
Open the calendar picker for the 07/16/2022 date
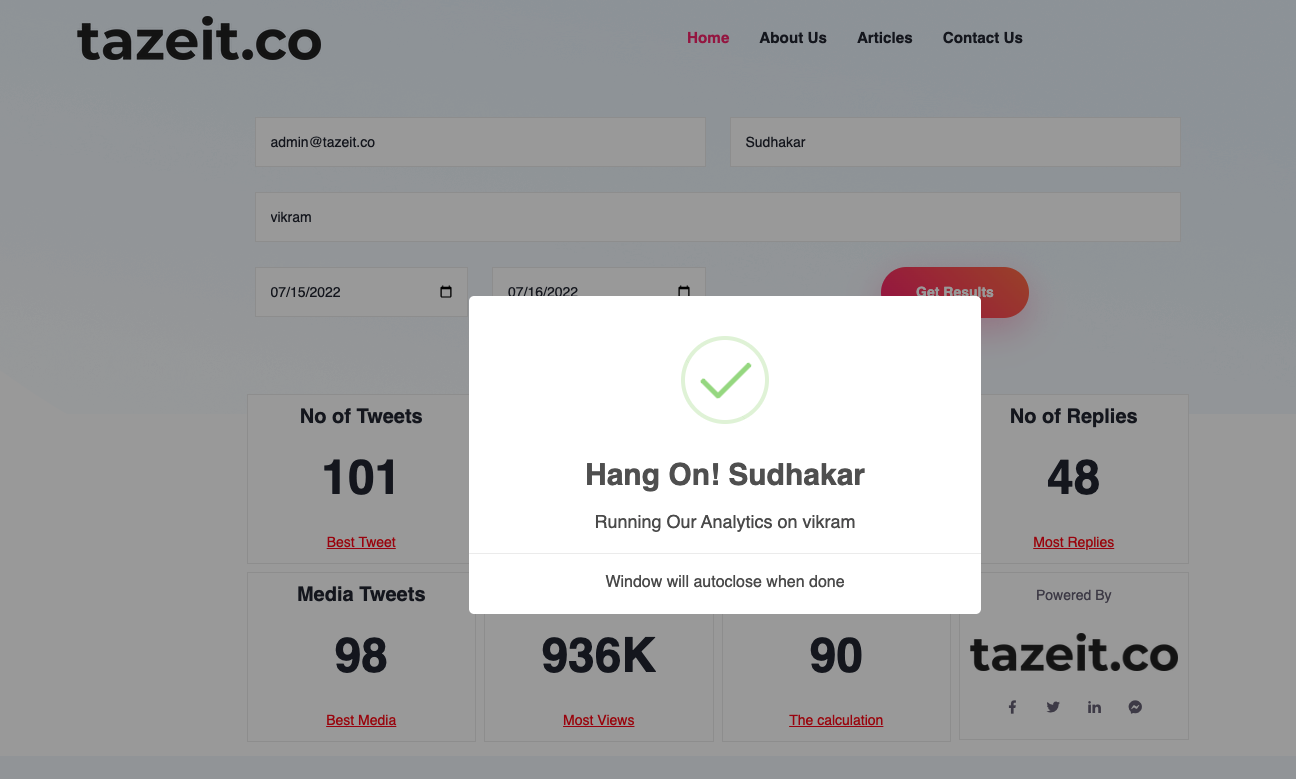[x=684, y=291]
